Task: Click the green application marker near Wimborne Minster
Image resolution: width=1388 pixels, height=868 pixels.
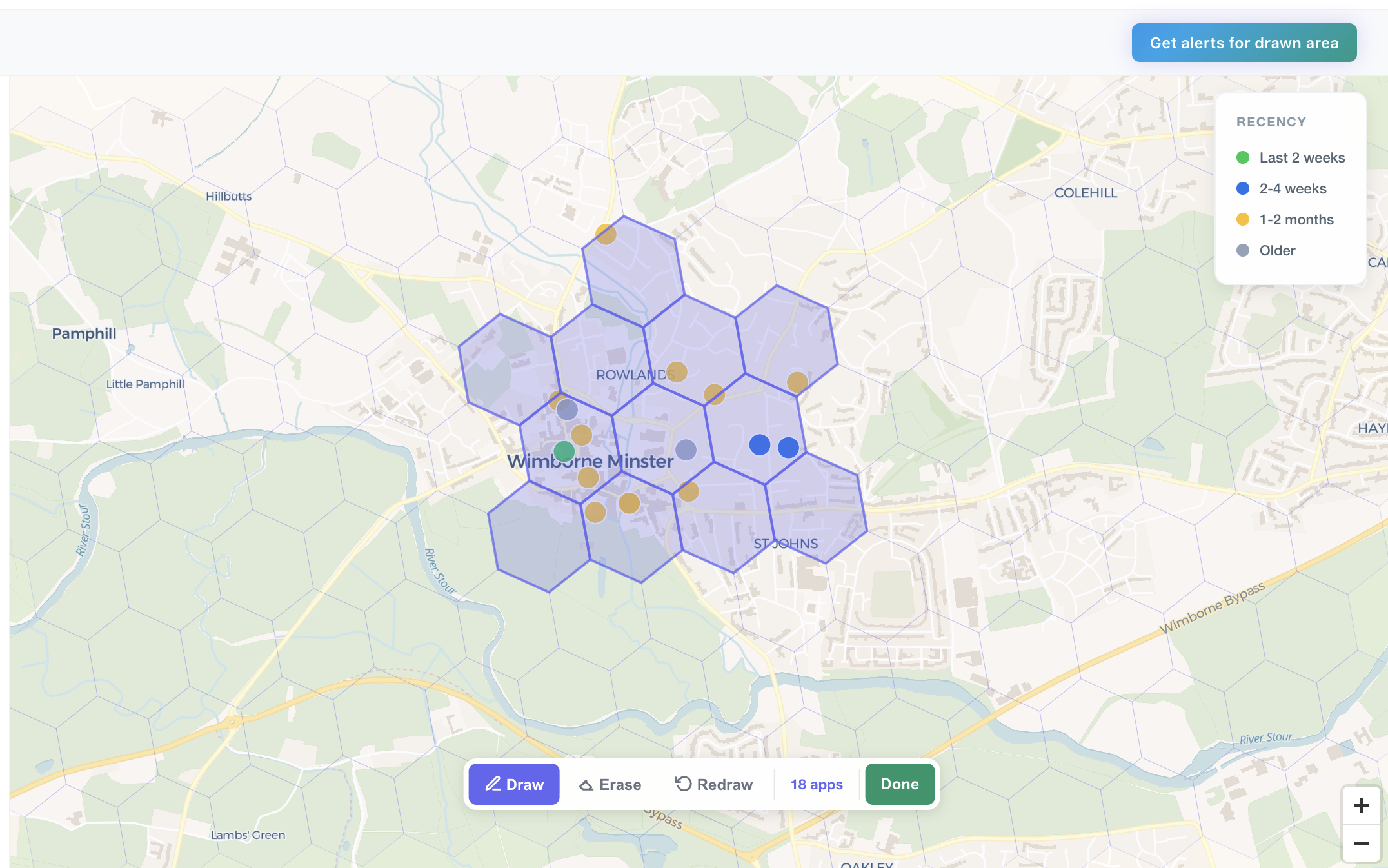Action: (564, 451)
